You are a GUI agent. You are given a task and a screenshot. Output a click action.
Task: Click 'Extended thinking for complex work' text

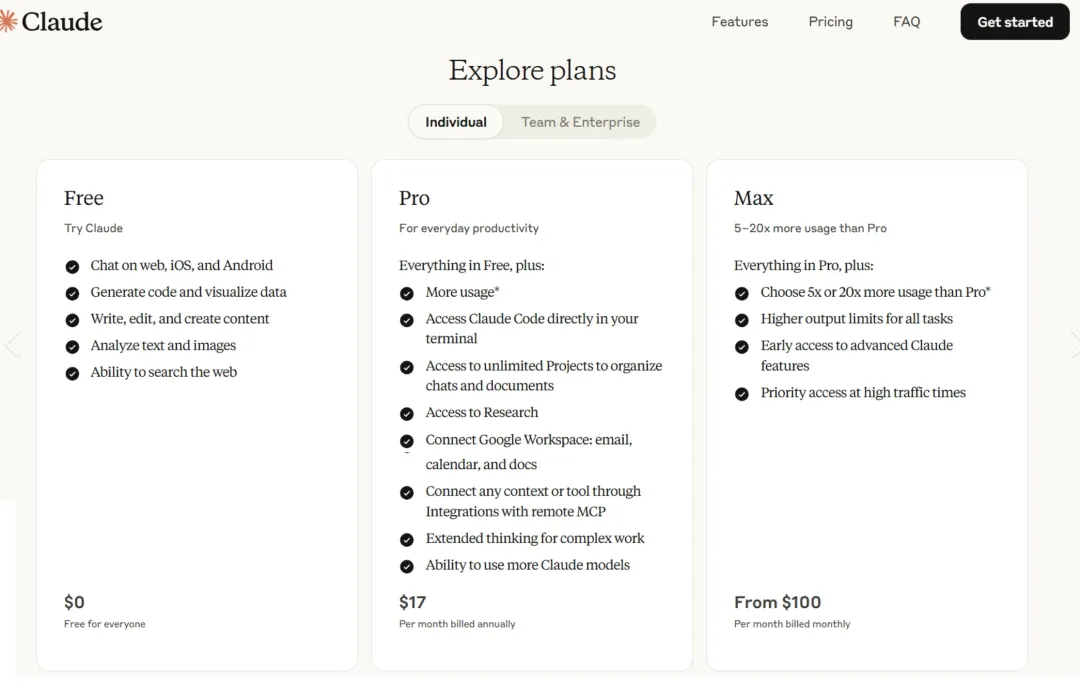tap(535, 538)
